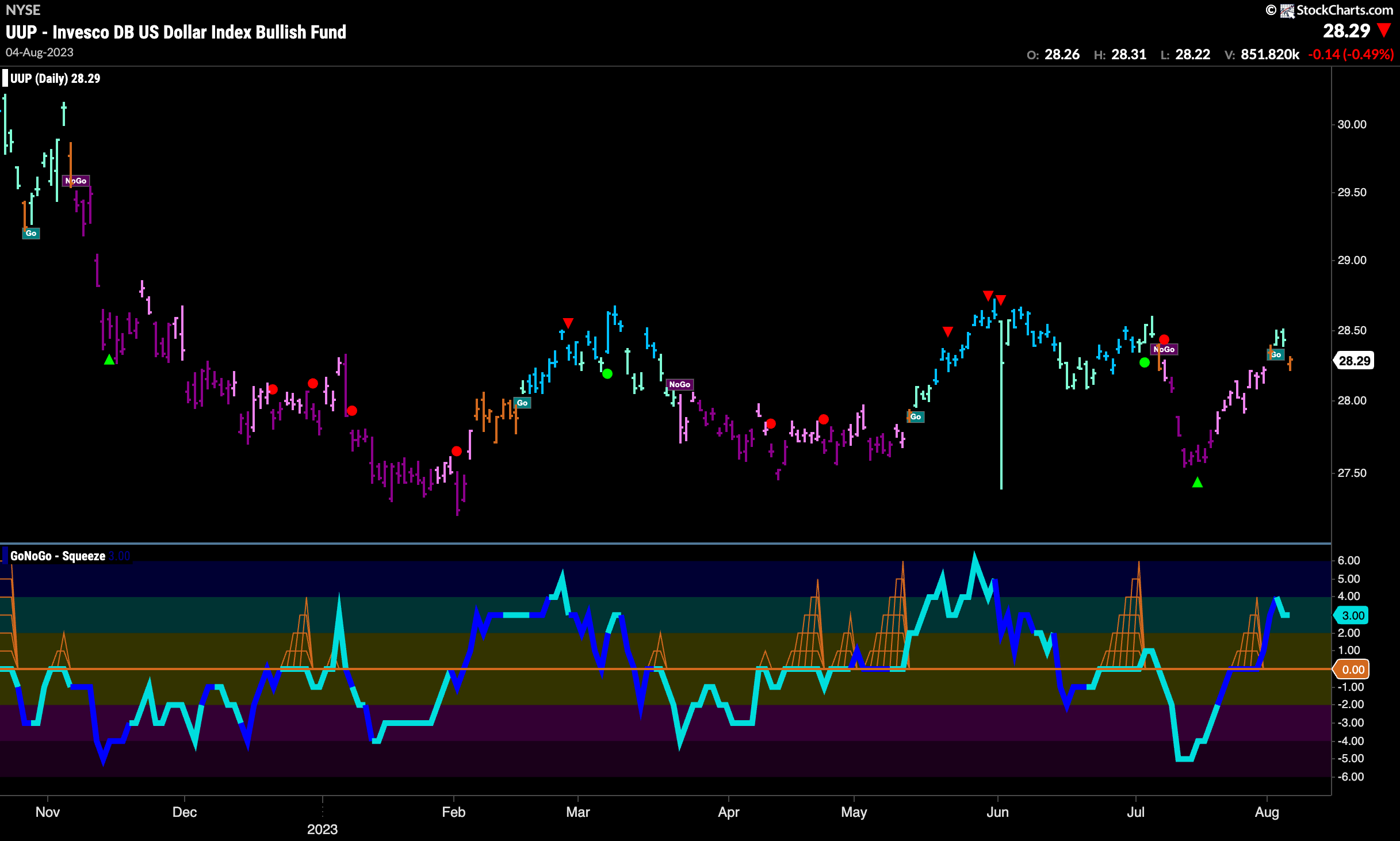
Task: Click the NYSE exchange label
Action: coord(23,10)
